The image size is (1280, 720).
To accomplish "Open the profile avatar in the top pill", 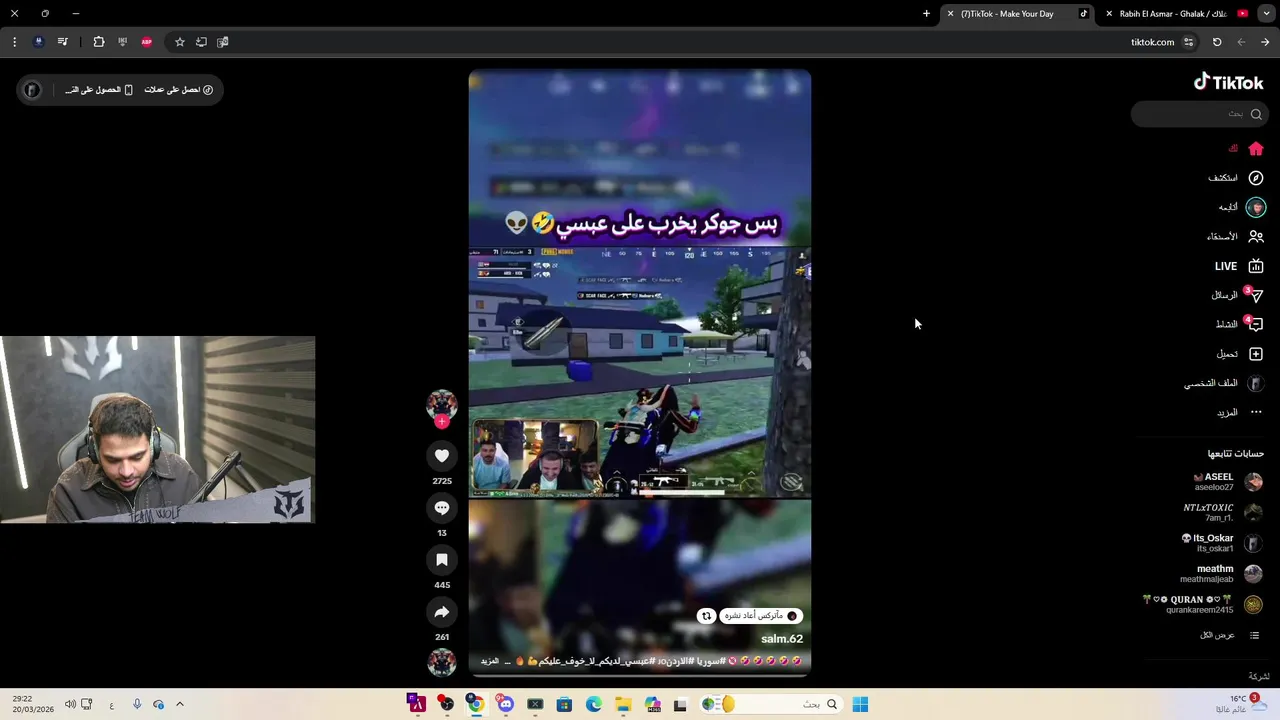I will coord(32,90).
